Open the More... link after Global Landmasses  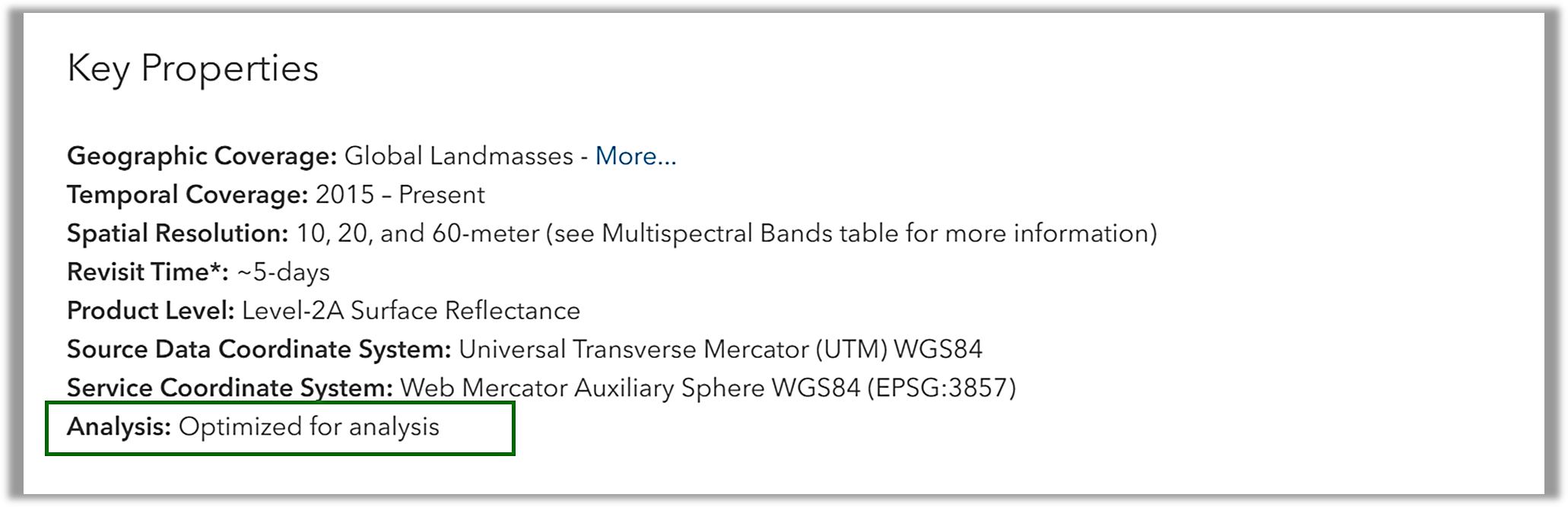[635, 156]
